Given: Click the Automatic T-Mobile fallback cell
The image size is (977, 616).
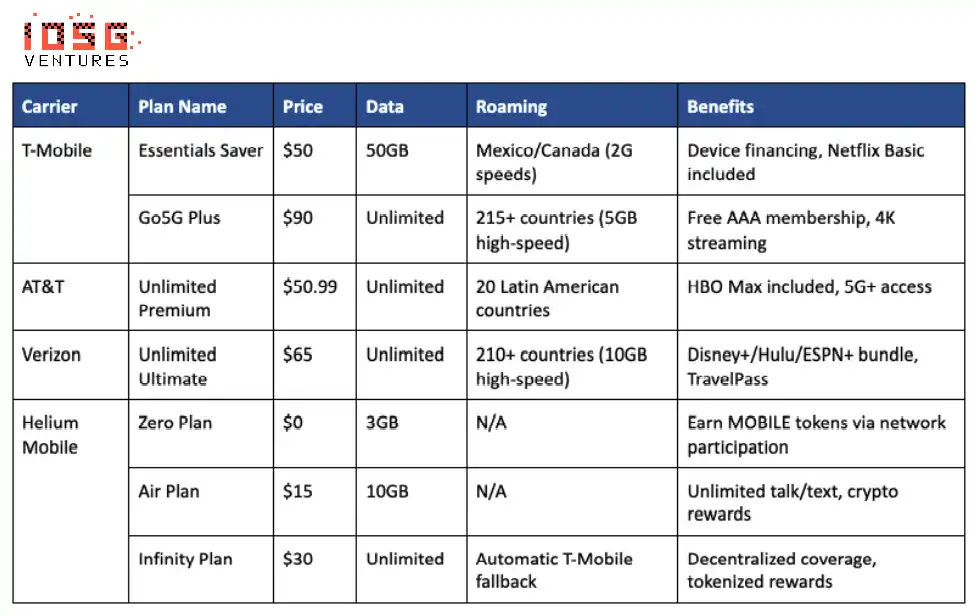Looking at the screenshot, I should pyautogui.click(x=554, y=570).
